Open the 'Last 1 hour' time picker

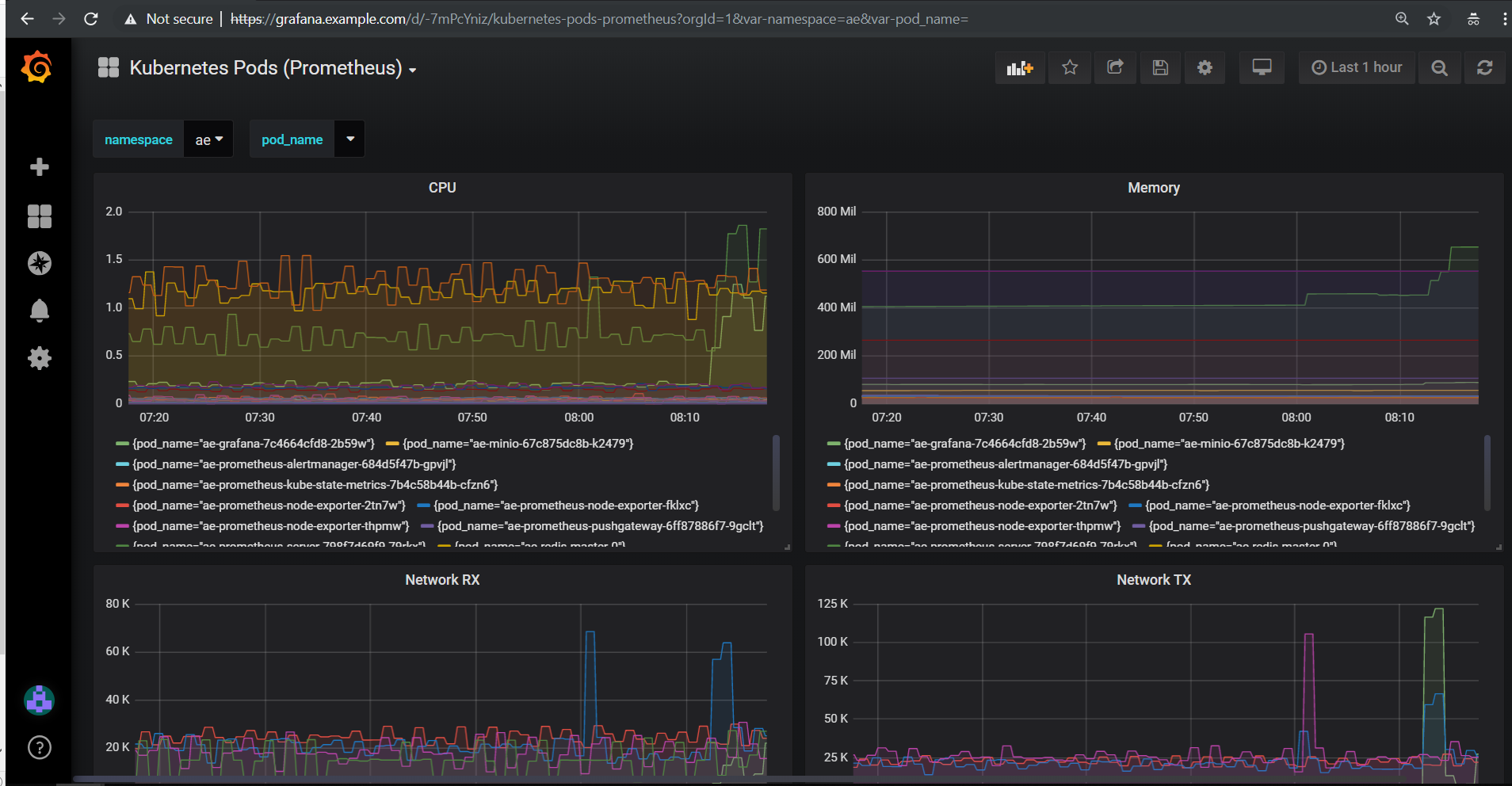[x=1357, y=68]
